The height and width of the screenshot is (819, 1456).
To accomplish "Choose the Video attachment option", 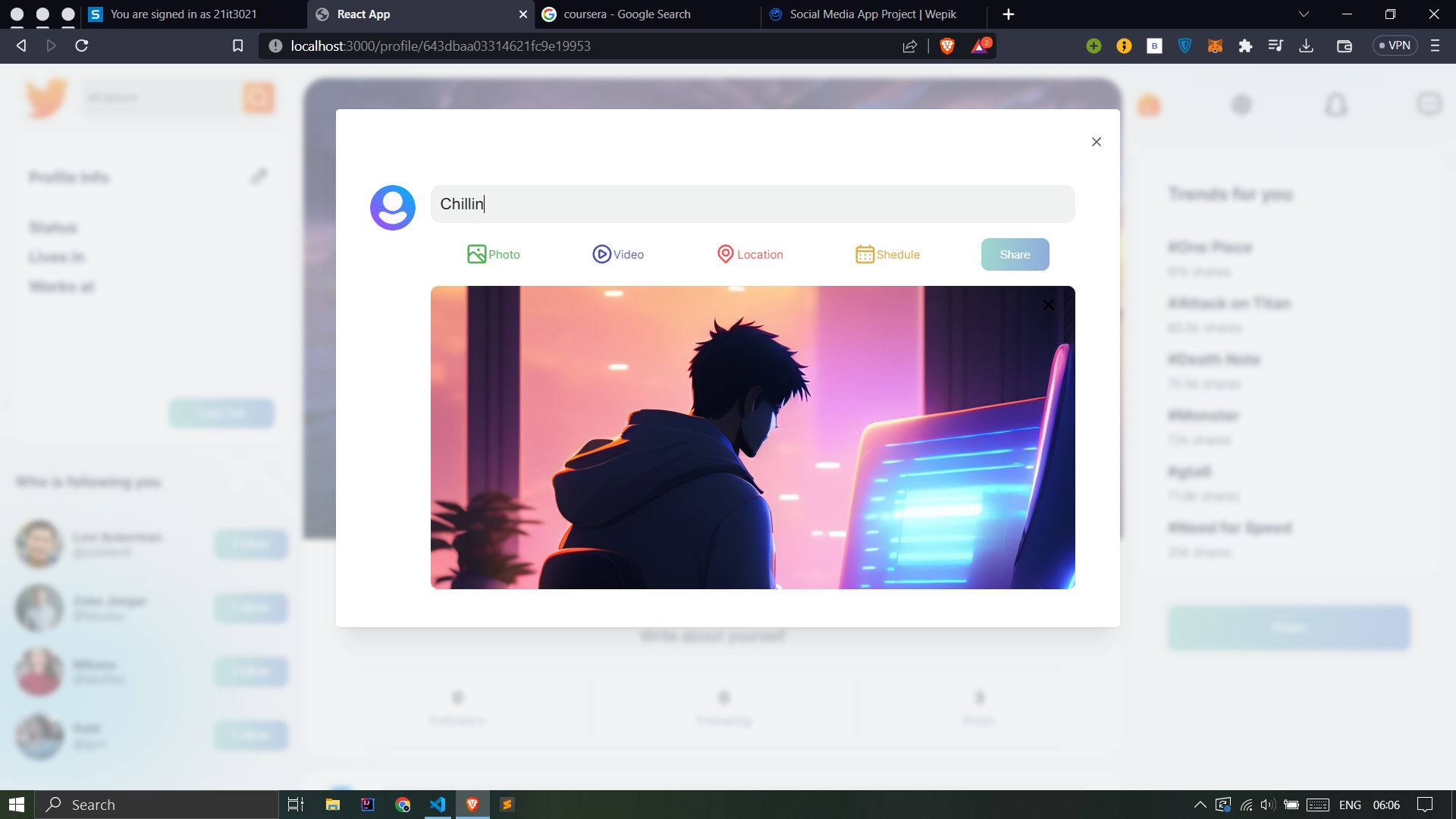I will point(618,254).
